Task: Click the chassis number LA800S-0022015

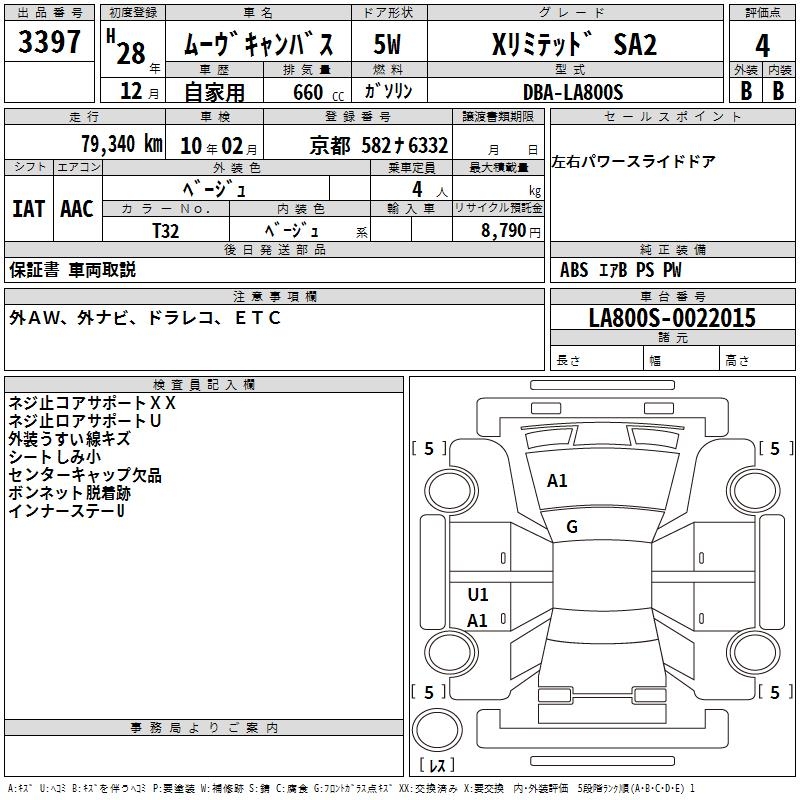Action: coord(671,319)
